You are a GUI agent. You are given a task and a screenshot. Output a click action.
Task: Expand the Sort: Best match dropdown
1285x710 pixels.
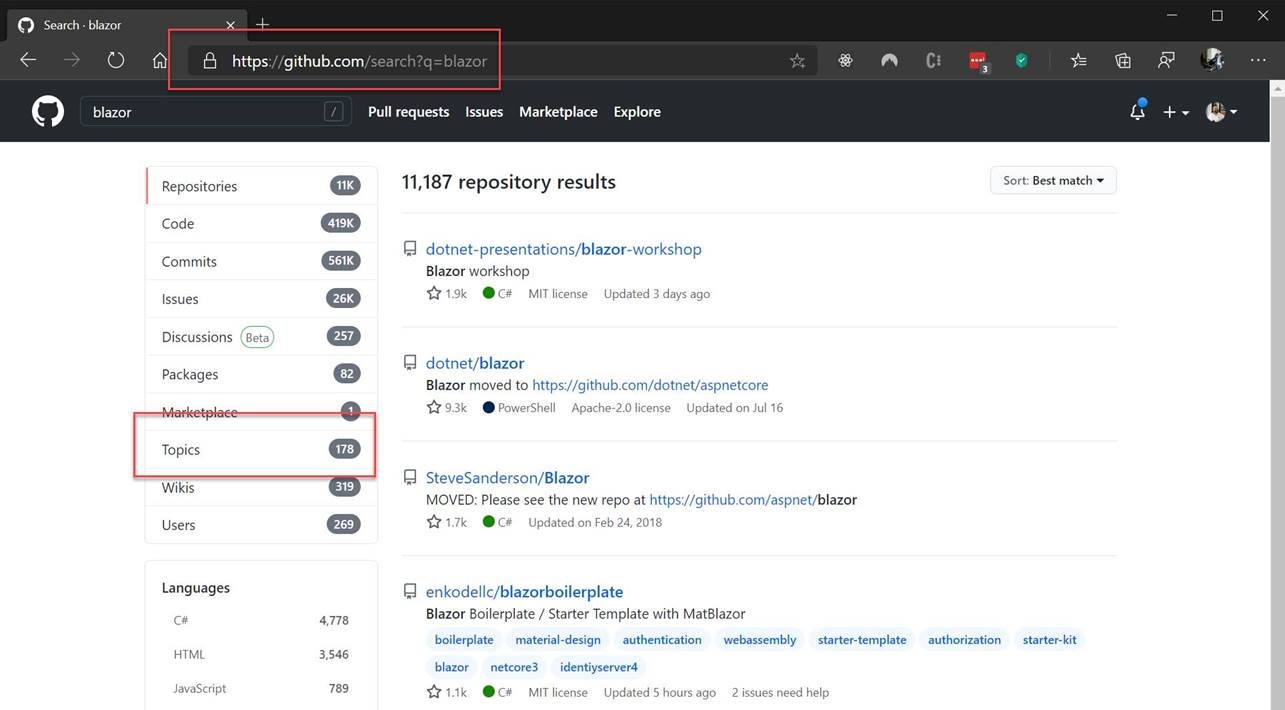tap(1053, 181)
